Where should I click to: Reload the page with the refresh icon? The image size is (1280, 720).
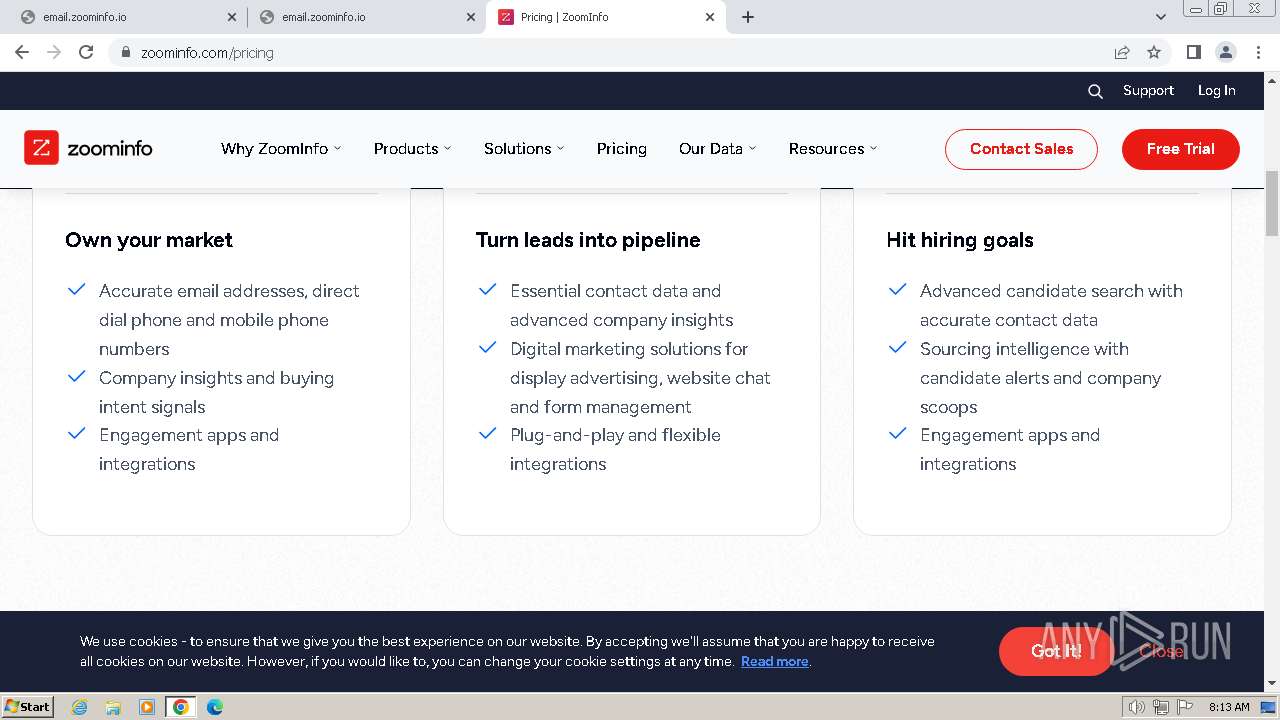[86, 52]
